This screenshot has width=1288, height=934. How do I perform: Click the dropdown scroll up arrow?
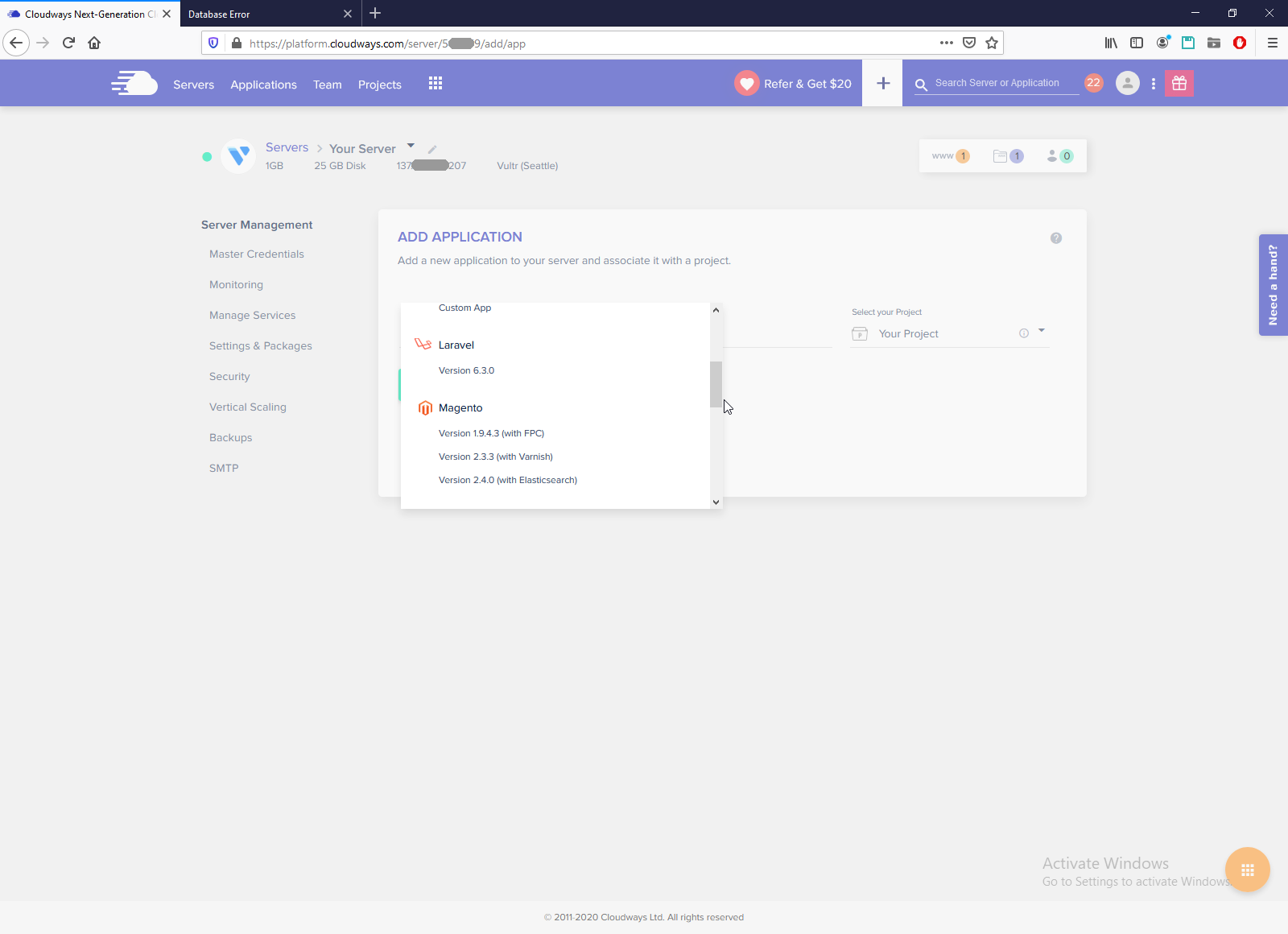716,310
